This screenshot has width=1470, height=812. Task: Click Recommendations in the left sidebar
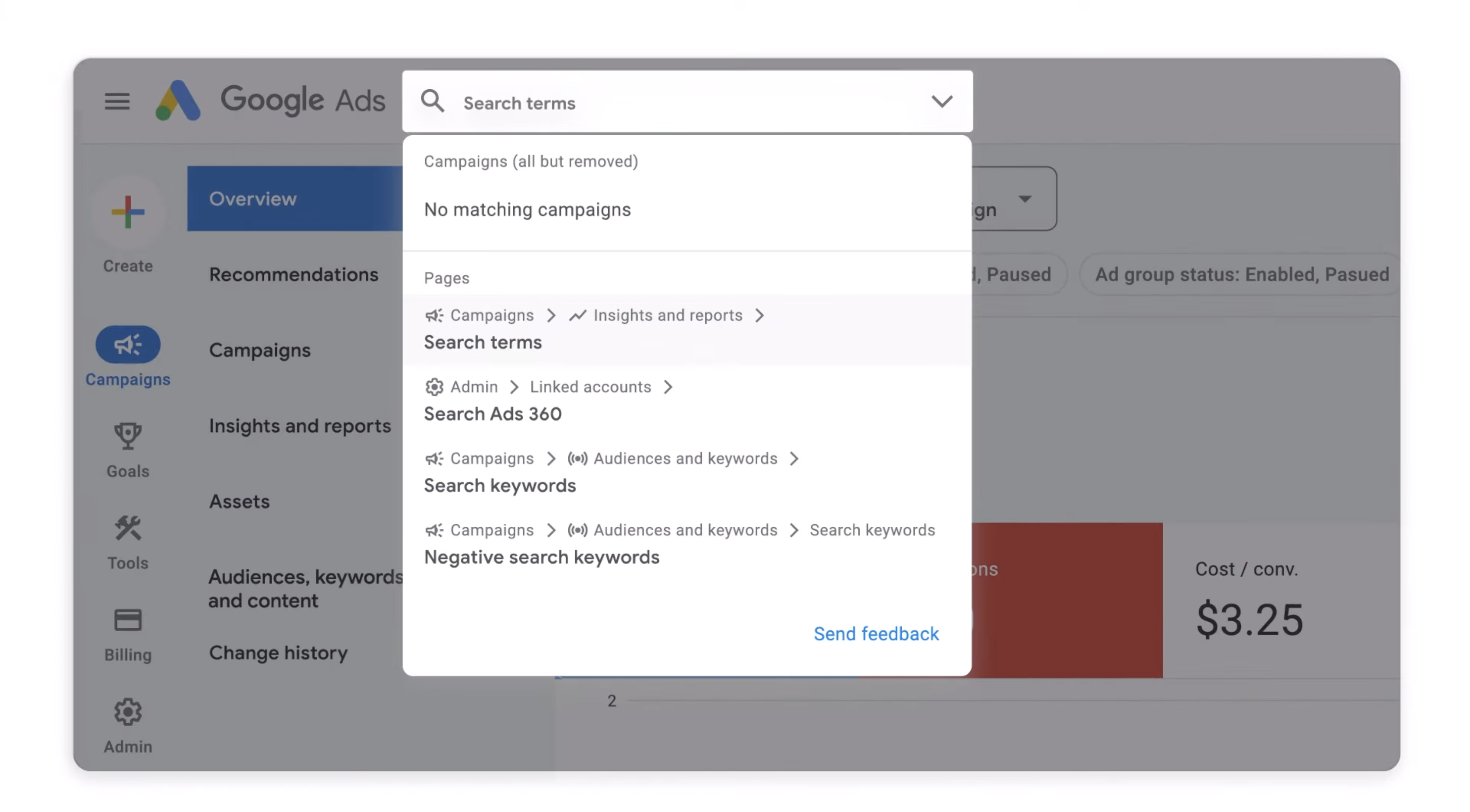click(293, 274)
